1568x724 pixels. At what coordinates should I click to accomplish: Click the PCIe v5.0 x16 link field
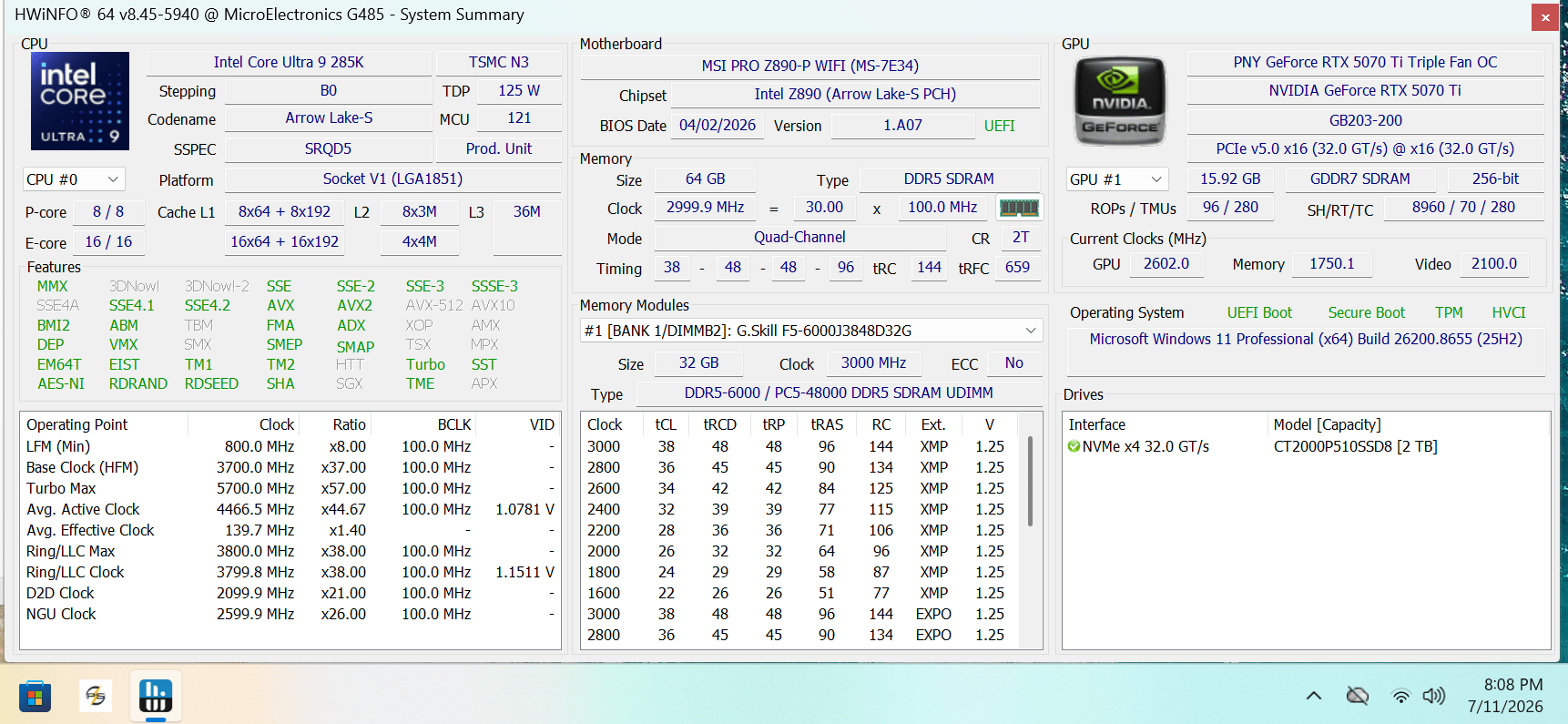click(1365, 148)
